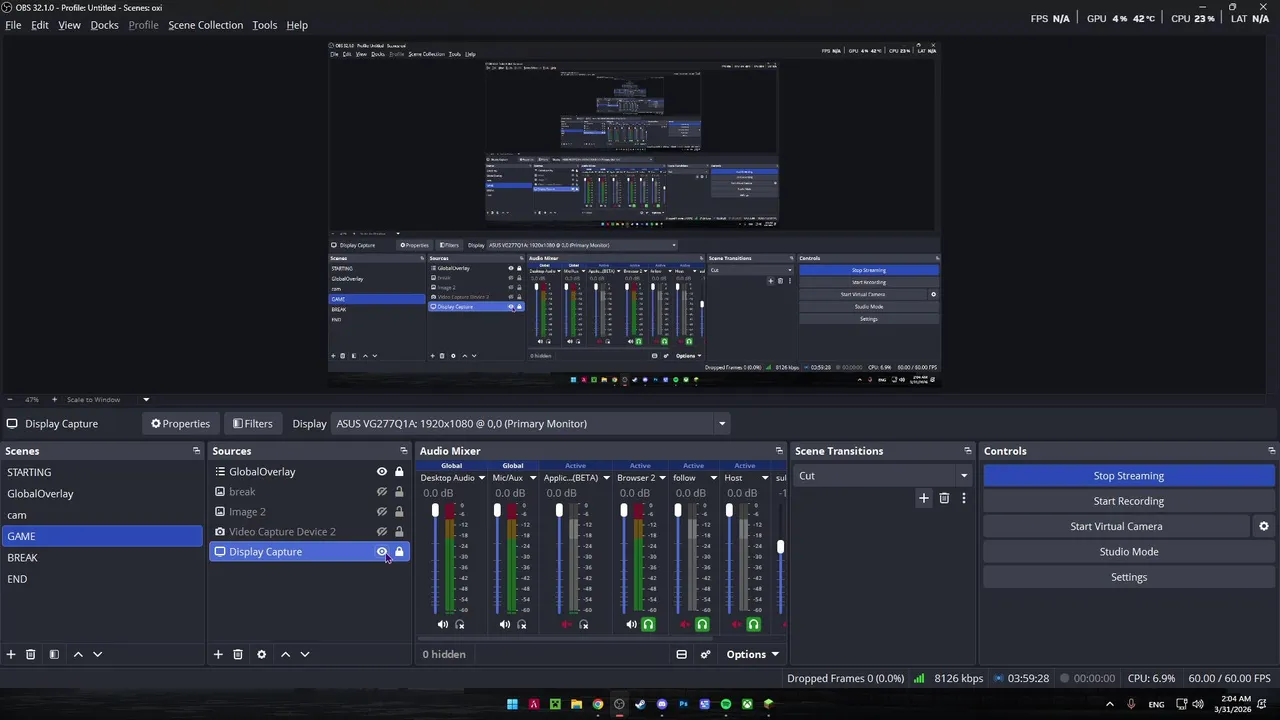
Task: Zoom out preview with minus icon
Action: (x=10, y=399)
